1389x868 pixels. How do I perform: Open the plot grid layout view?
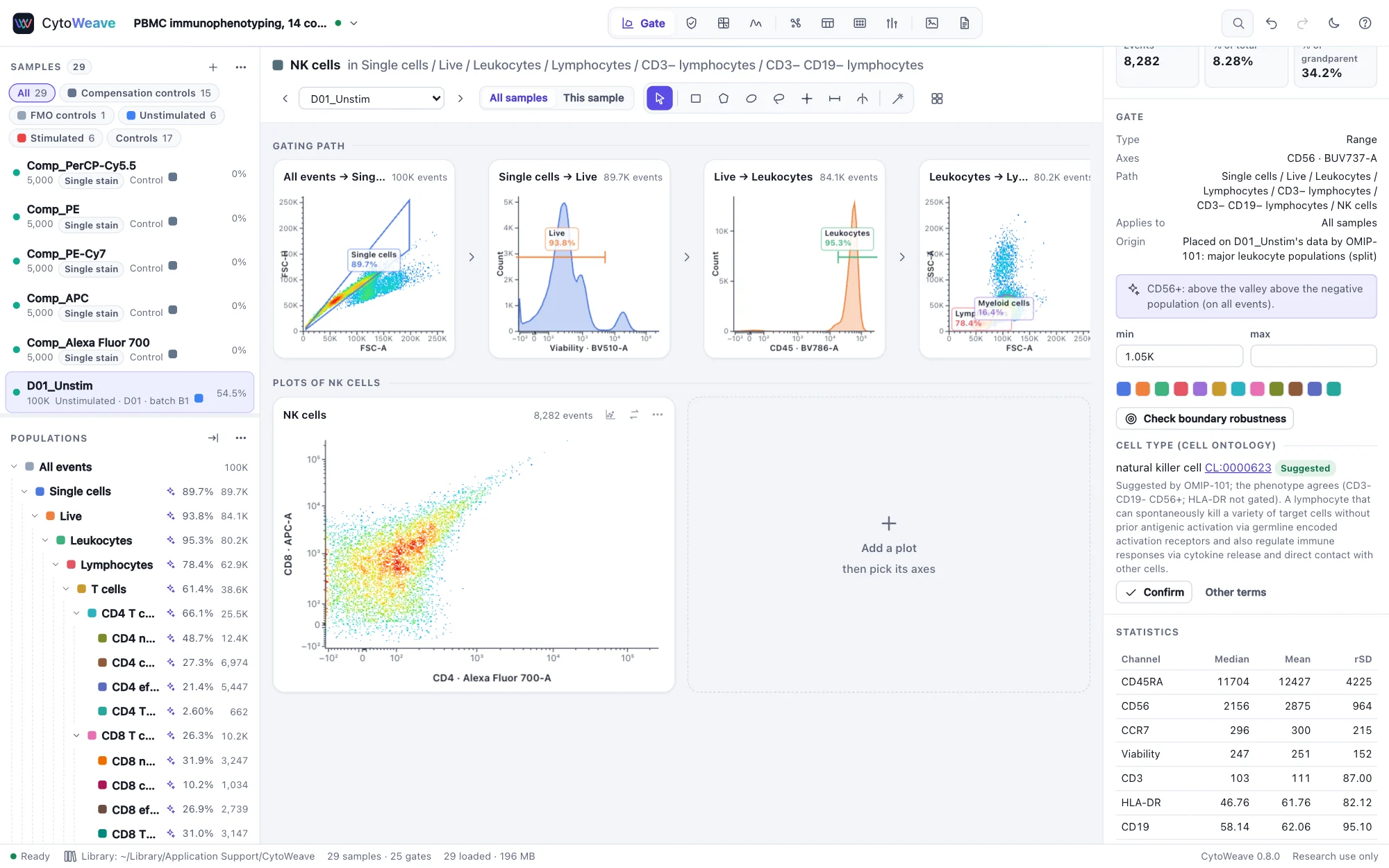[937, 99]
